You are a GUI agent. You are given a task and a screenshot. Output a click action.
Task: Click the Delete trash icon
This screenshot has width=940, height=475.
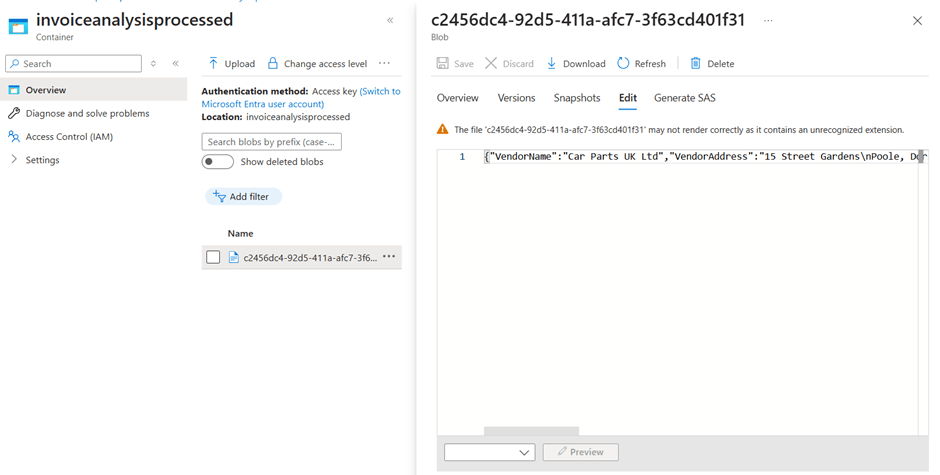696,63
